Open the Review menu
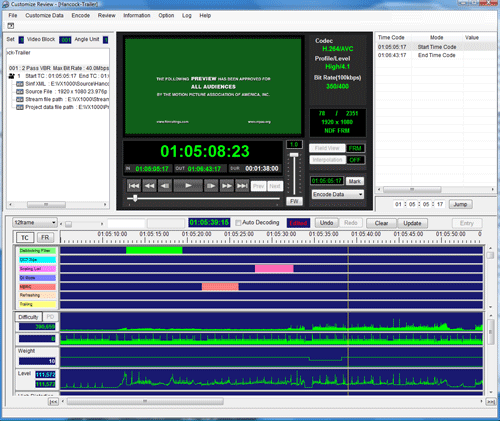500x421 pixels. [107, 15]
